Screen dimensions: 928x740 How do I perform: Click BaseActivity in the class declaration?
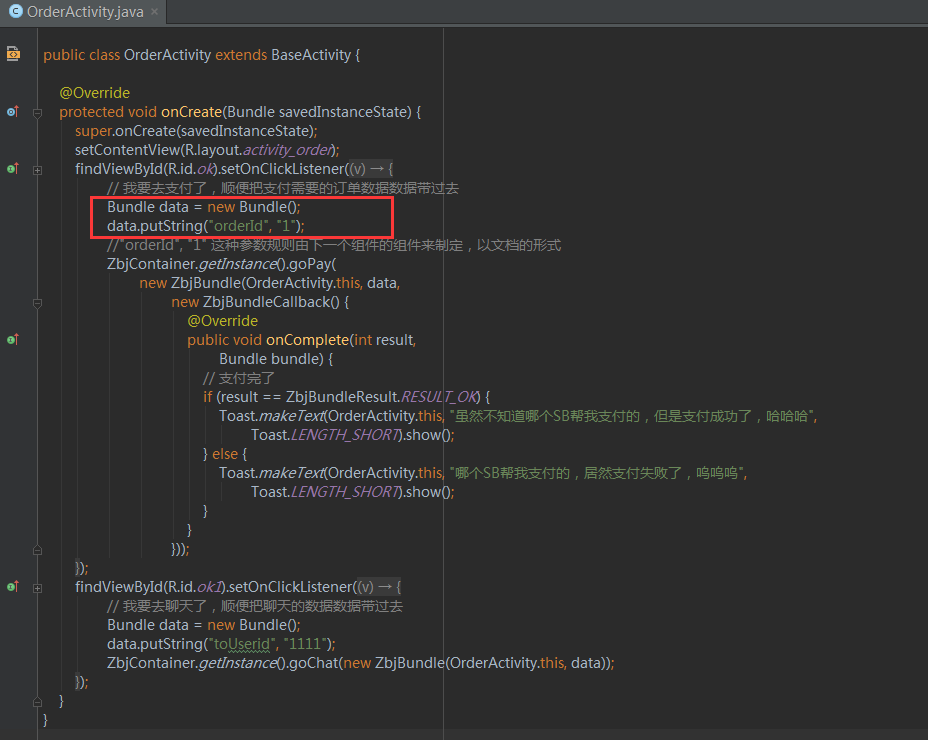point(310,55)
